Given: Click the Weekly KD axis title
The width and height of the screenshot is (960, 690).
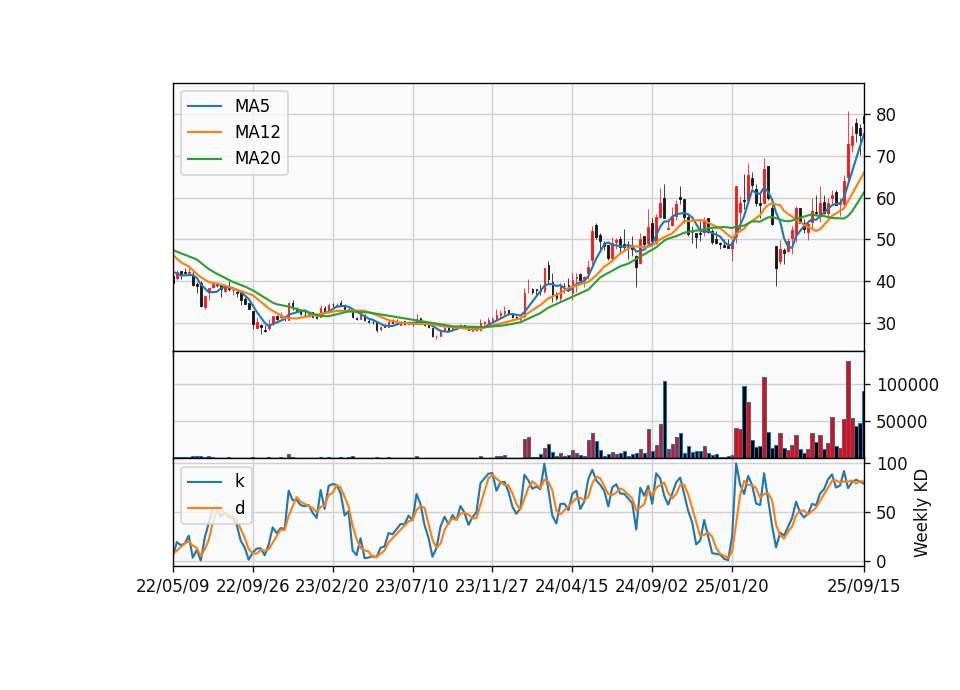Looking at the screenshot, I should pos(921,513).
